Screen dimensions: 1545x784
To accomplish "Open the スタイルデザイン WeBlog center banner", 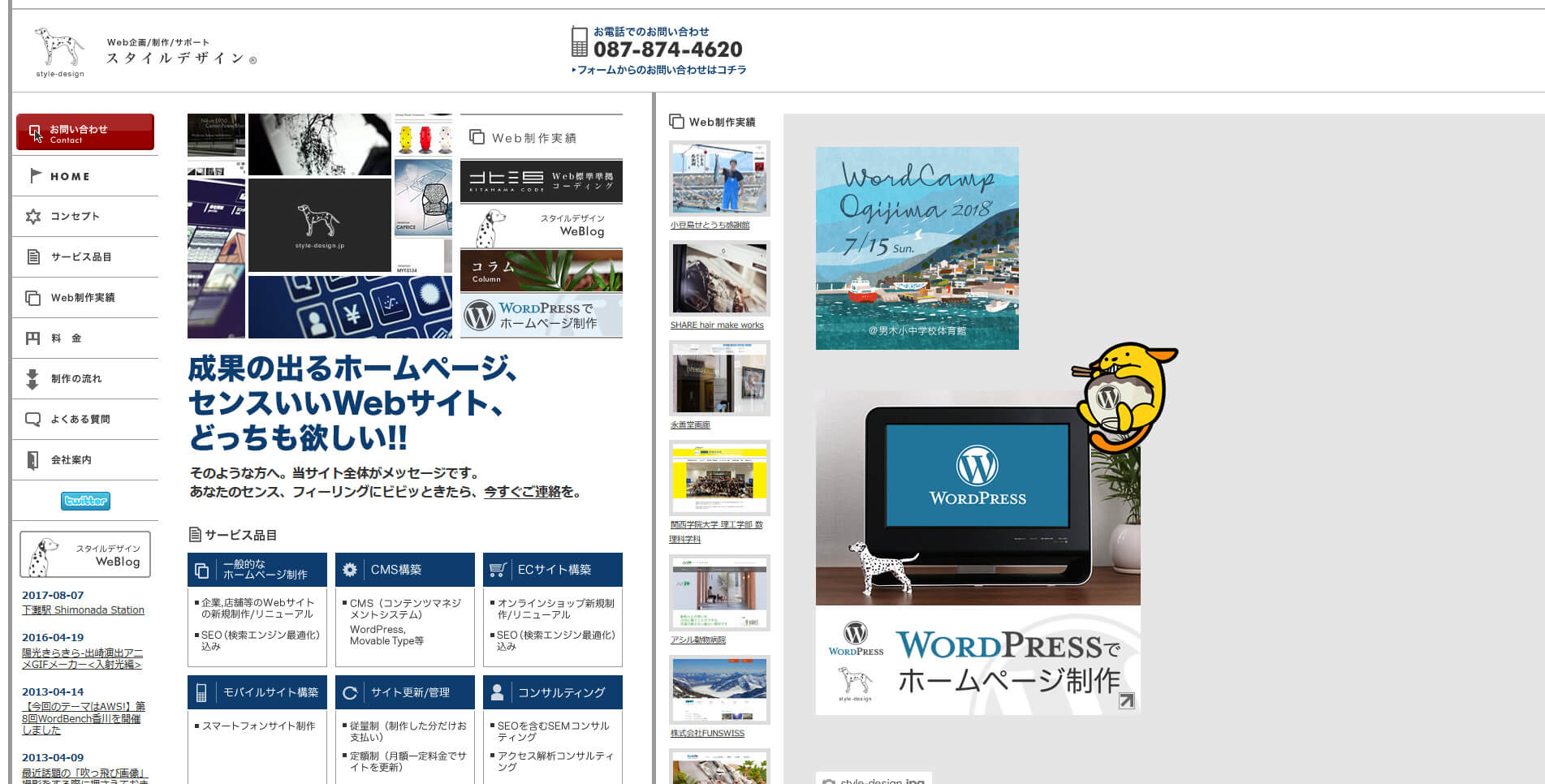I will click(542, 226).
